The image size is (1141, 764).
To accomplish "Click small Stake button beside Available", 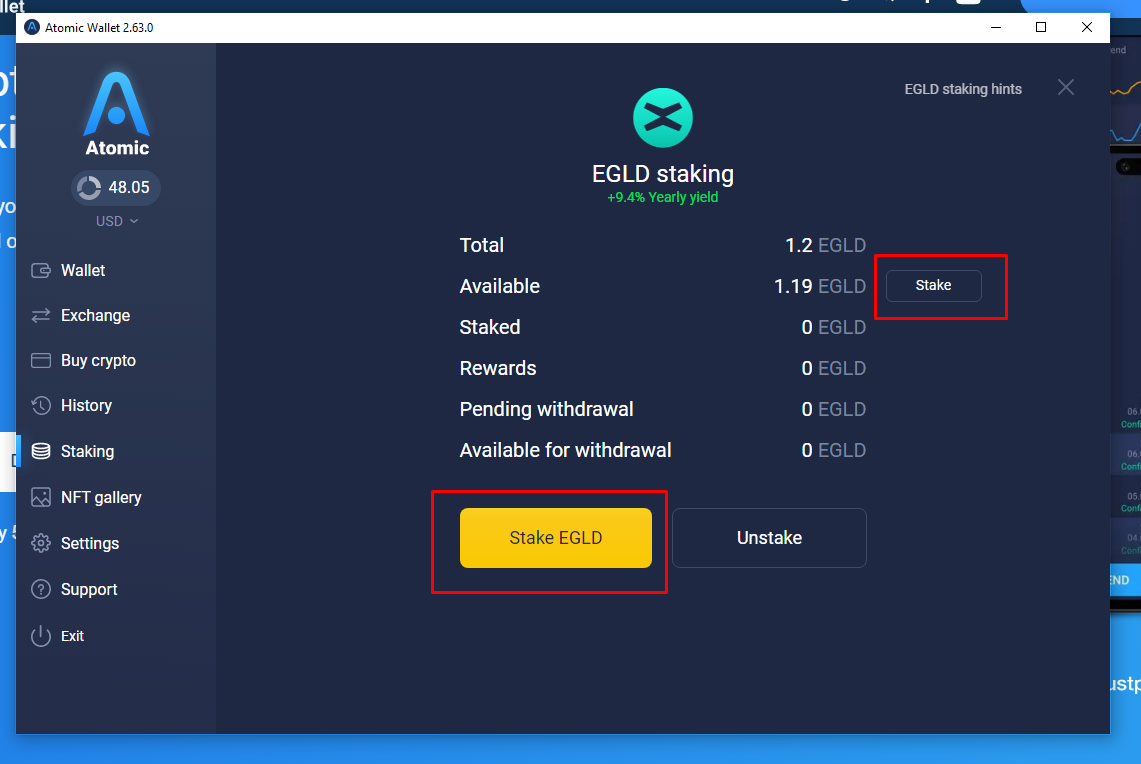I will [933, 286].
